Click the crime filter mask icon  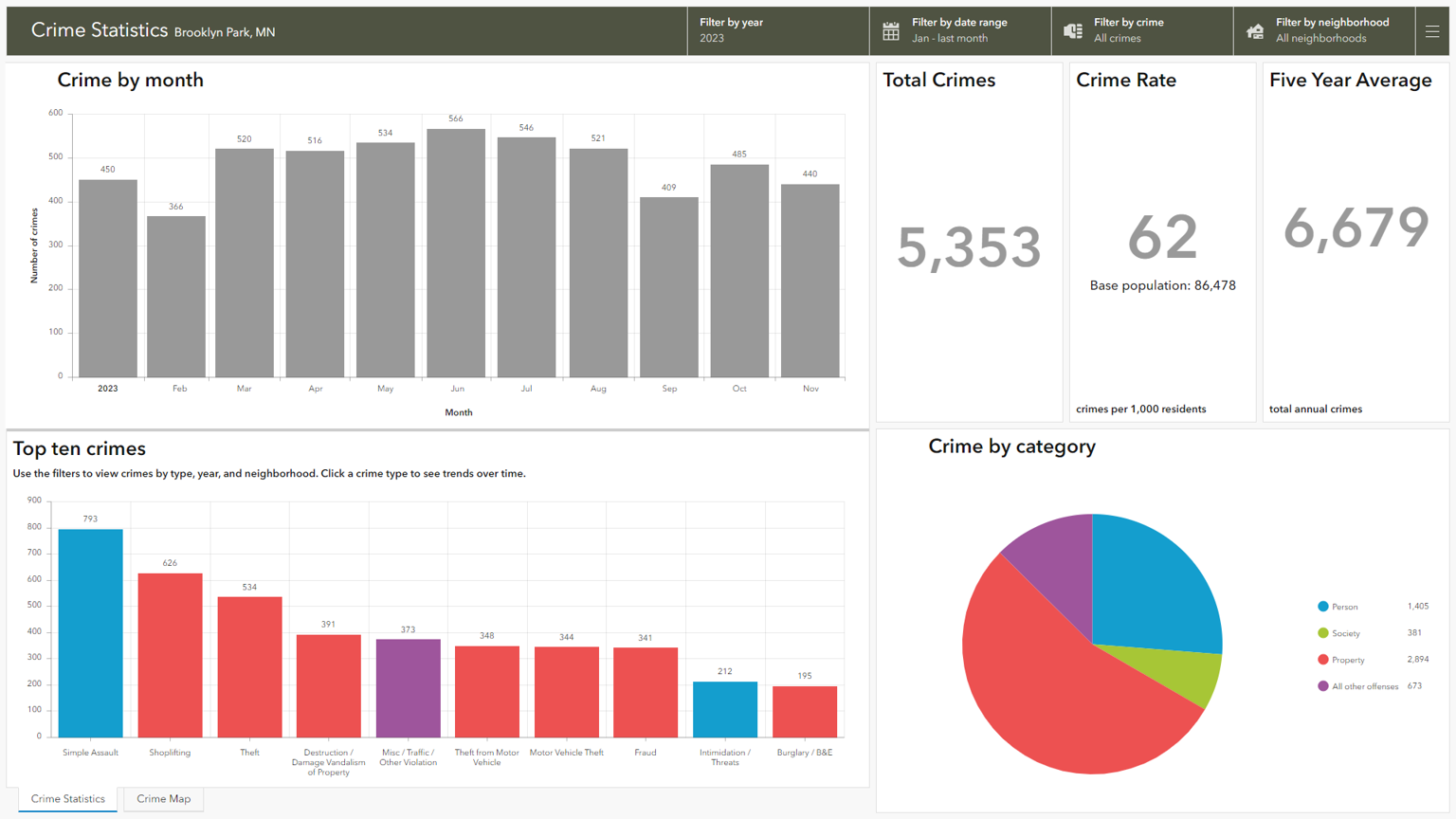pyautogui.click(x=1073, y=31)
